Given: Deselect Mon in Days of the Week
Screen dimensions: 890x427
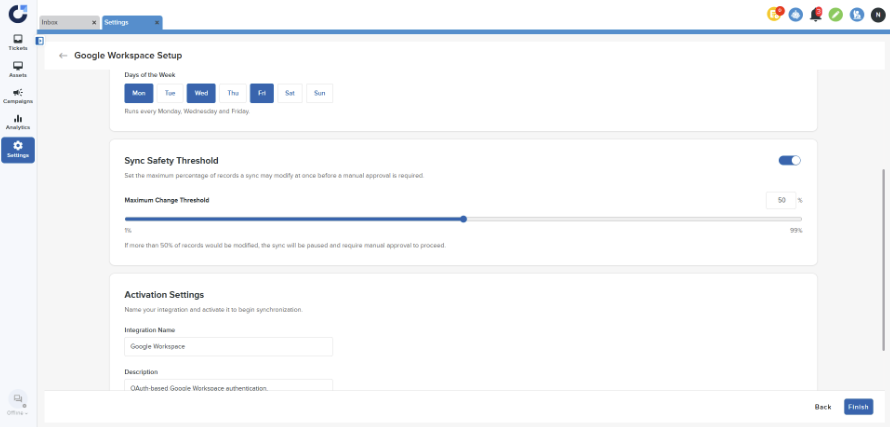Looking at the screenshot, I should click(138, 93).
